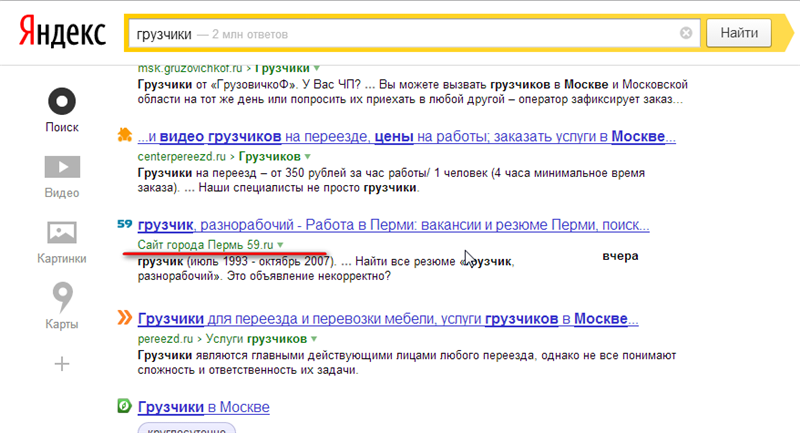800x433 pixels.
Task: Click the orange arrows pereezd.ru favicon
Action: point(125,318)
